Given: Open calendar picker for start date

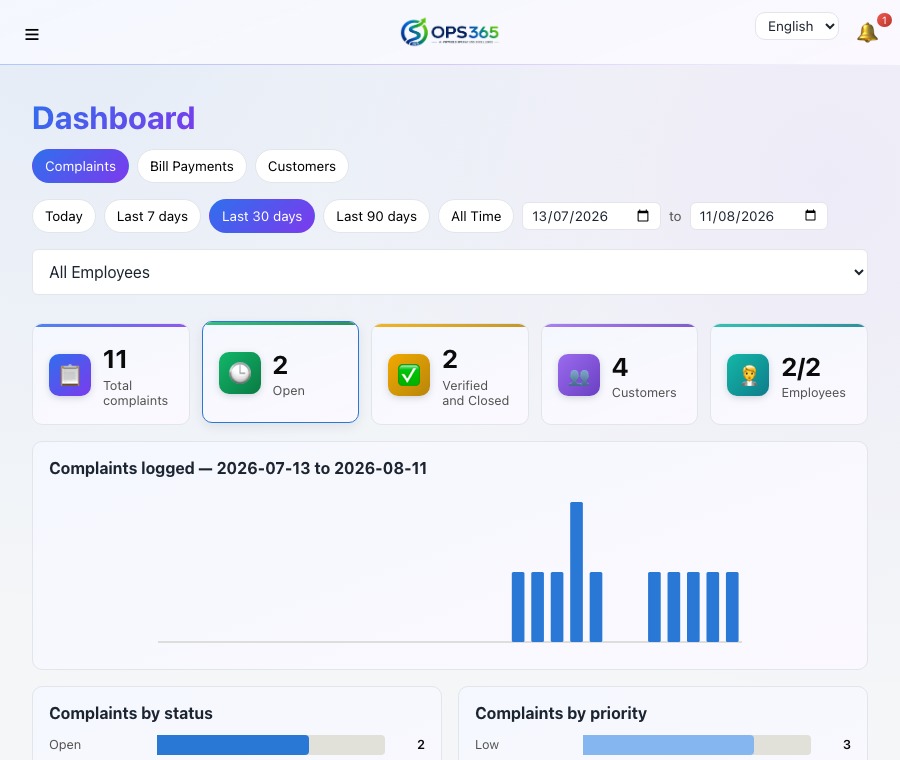Looking at the screenshot, I should click(643, 216).
